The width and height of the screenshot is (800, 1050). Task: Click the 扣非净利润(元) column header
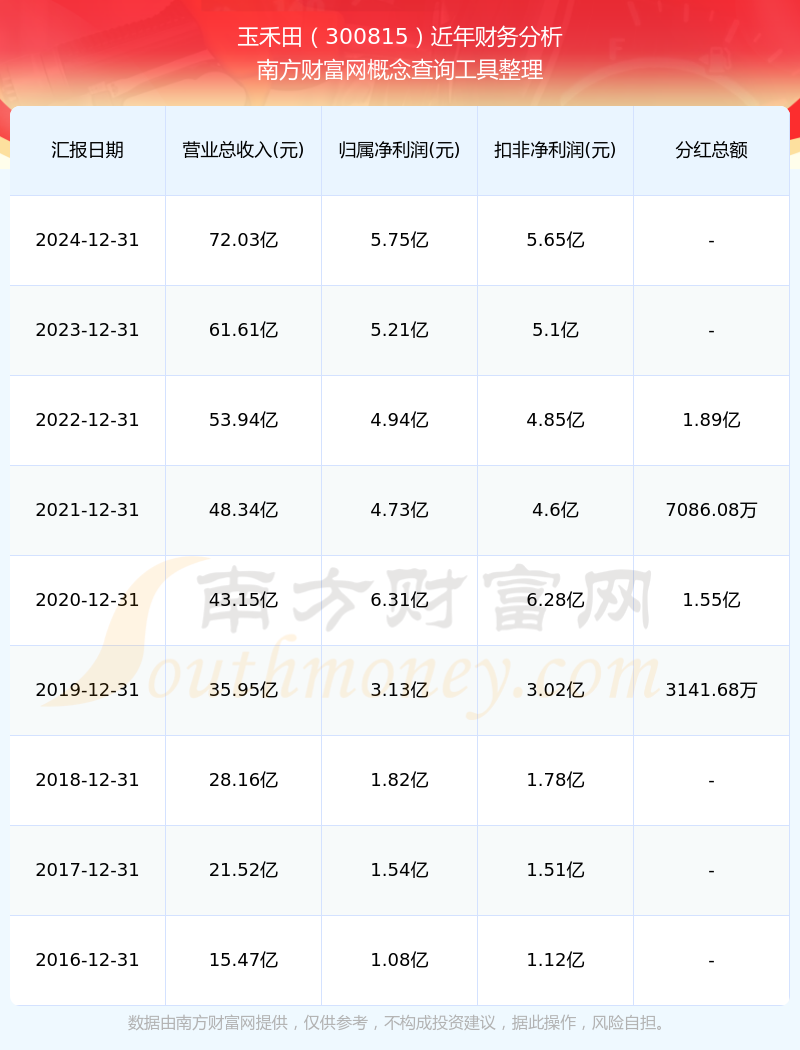coord(556,150)
